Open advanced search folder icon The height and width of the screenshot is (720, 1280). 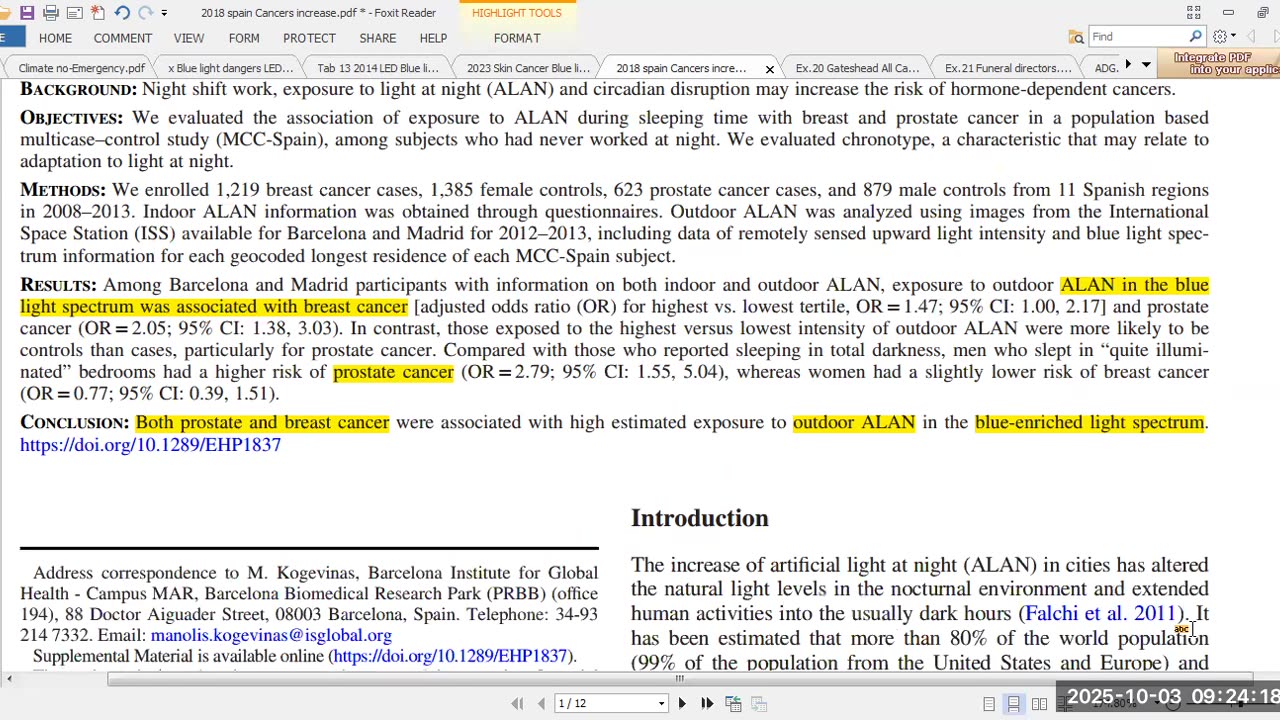1076,37
